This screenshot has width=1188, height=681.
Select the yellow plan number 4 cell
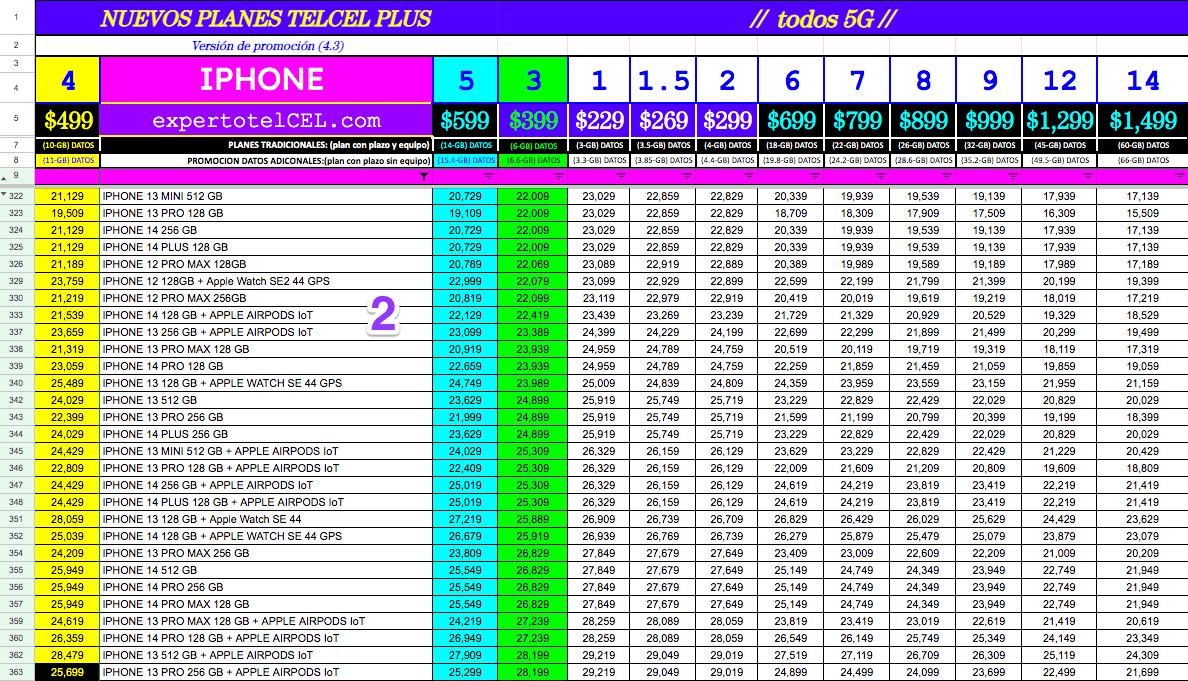point(67,80)
